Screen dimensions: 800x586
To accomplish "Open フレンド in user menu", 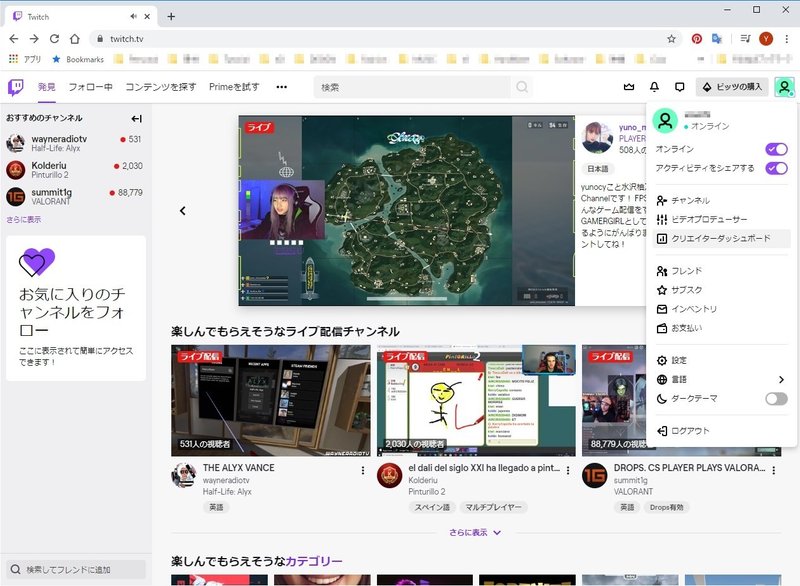I will tap(721, 271).
